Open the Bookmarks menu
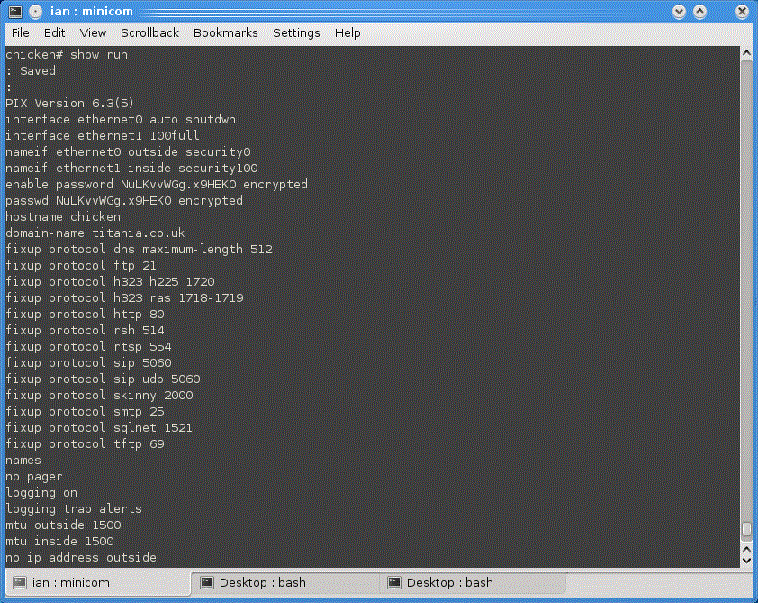Image resolution: width=758 pixels, height=603 pixels. click(x=225, y=33)
